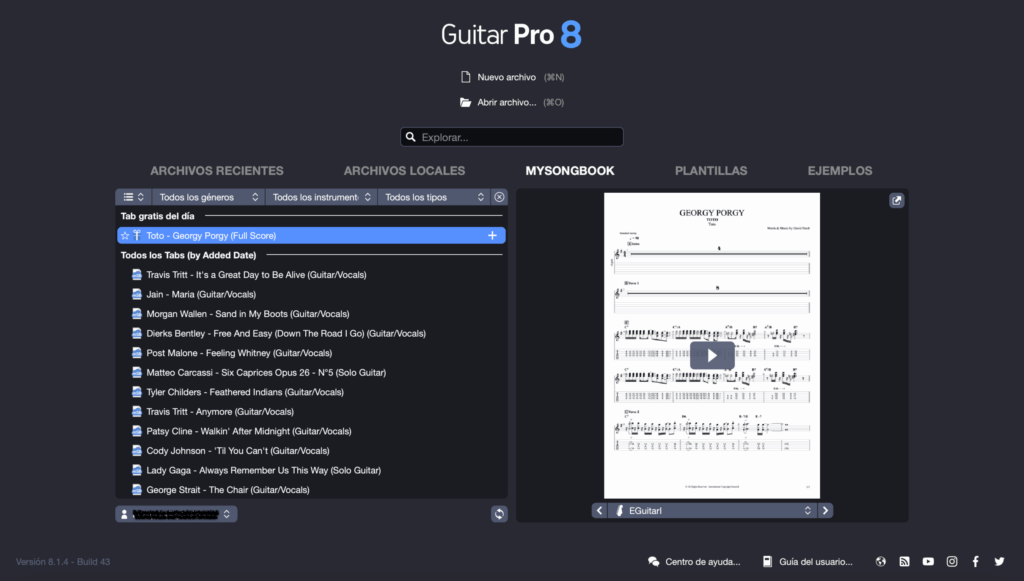Open preview in external window icon
Screen dimensions: 1024x581
(897, 200)
